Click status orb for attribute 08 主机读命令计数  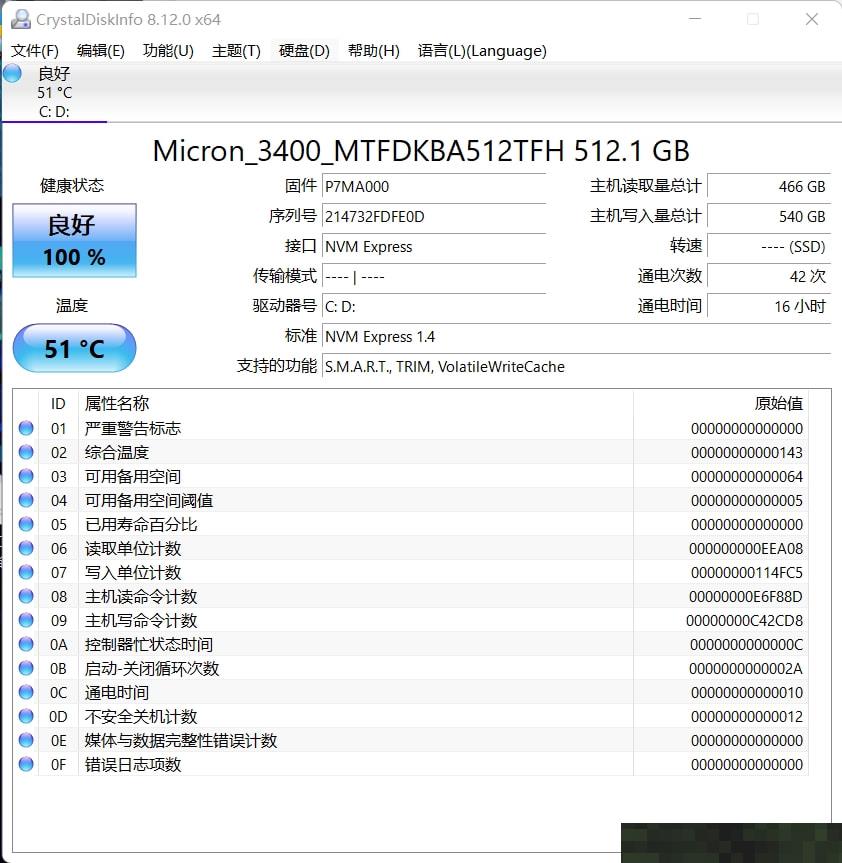point(26,596)
